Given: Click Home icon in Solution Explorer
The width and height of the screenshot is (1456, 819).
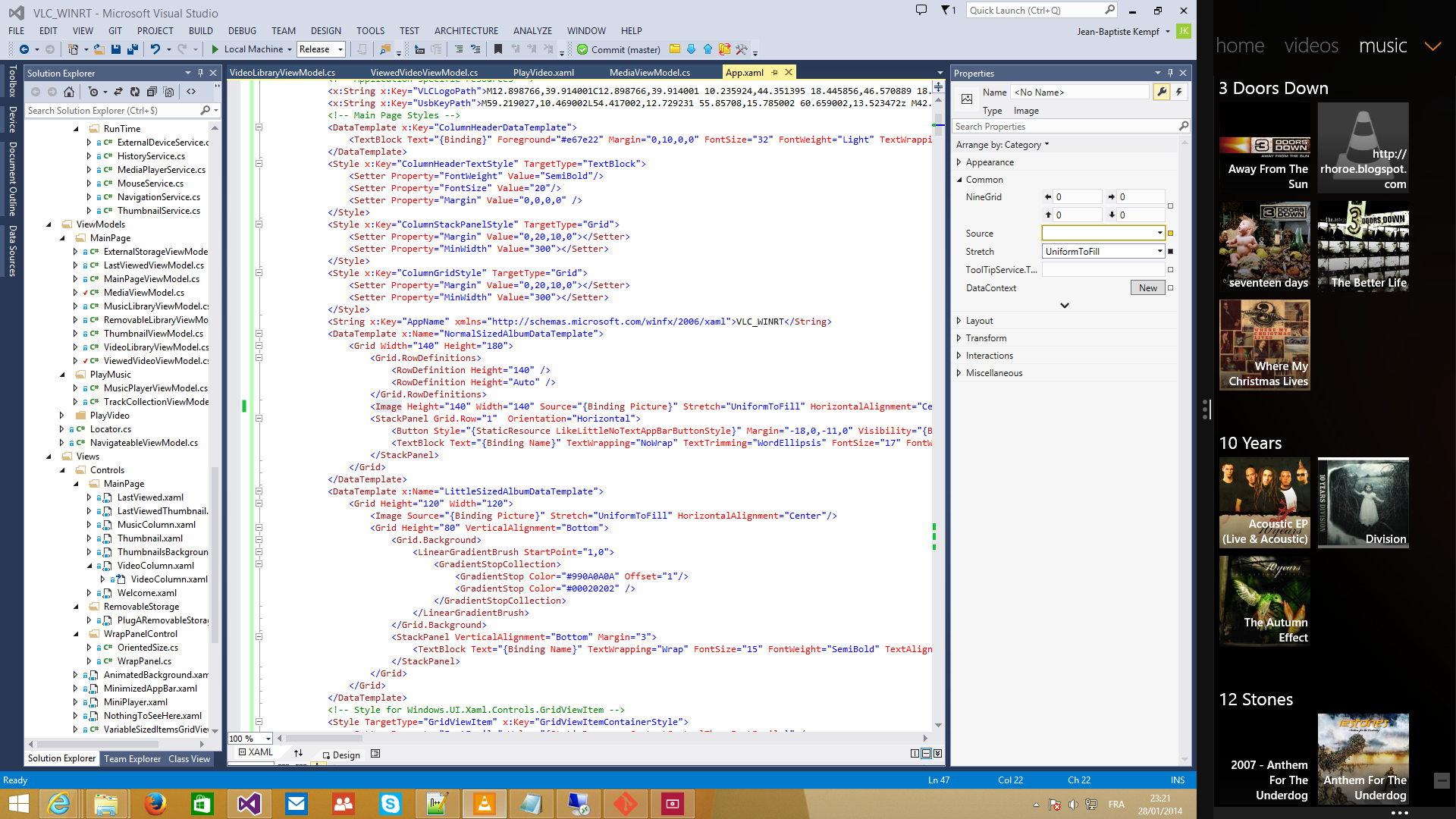Looking at the screenshot, I should (x=69, y=92).
